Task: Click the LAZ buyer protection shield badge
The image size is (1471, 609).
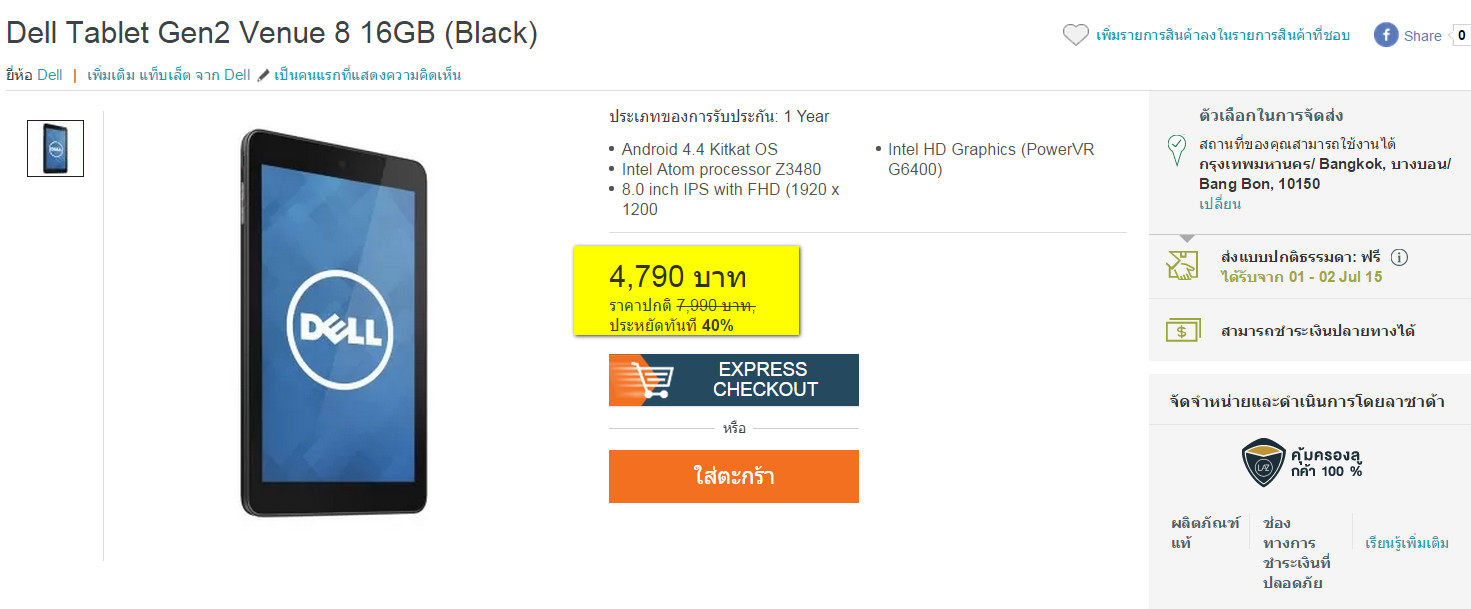Action: point(1263,463)
